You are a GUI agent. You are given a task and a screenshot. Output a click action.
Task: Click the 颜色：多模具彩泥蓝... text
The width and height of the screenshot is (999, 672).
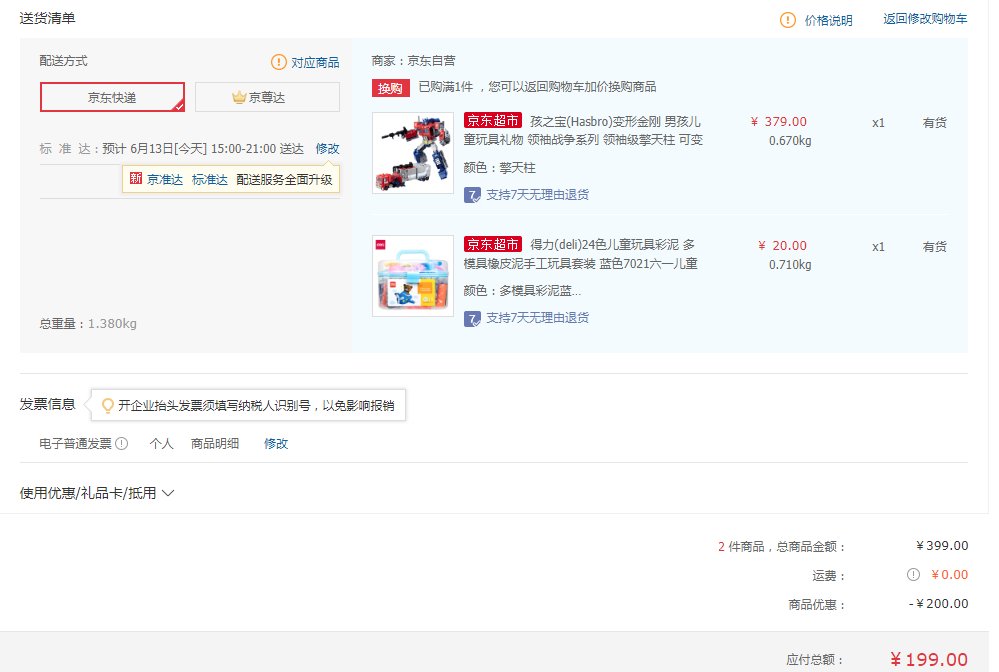click(522, 290)
